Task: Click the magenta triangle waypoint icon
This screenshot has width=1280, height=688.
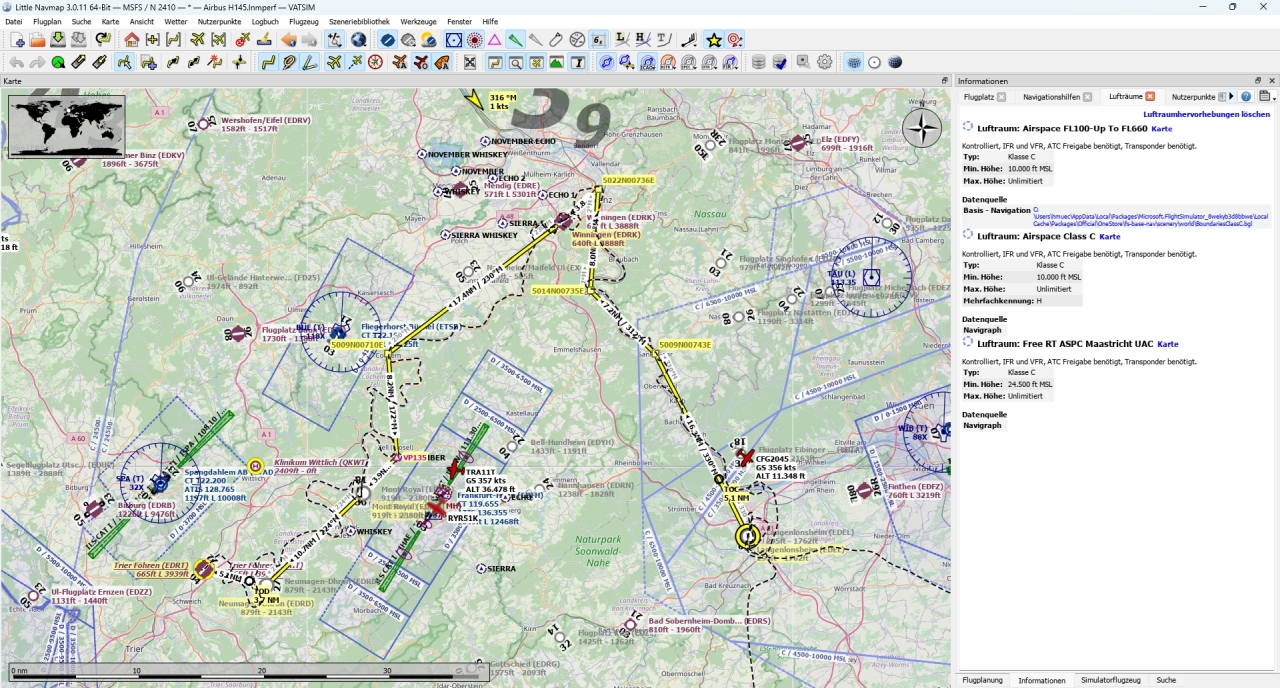Action: 494,40
